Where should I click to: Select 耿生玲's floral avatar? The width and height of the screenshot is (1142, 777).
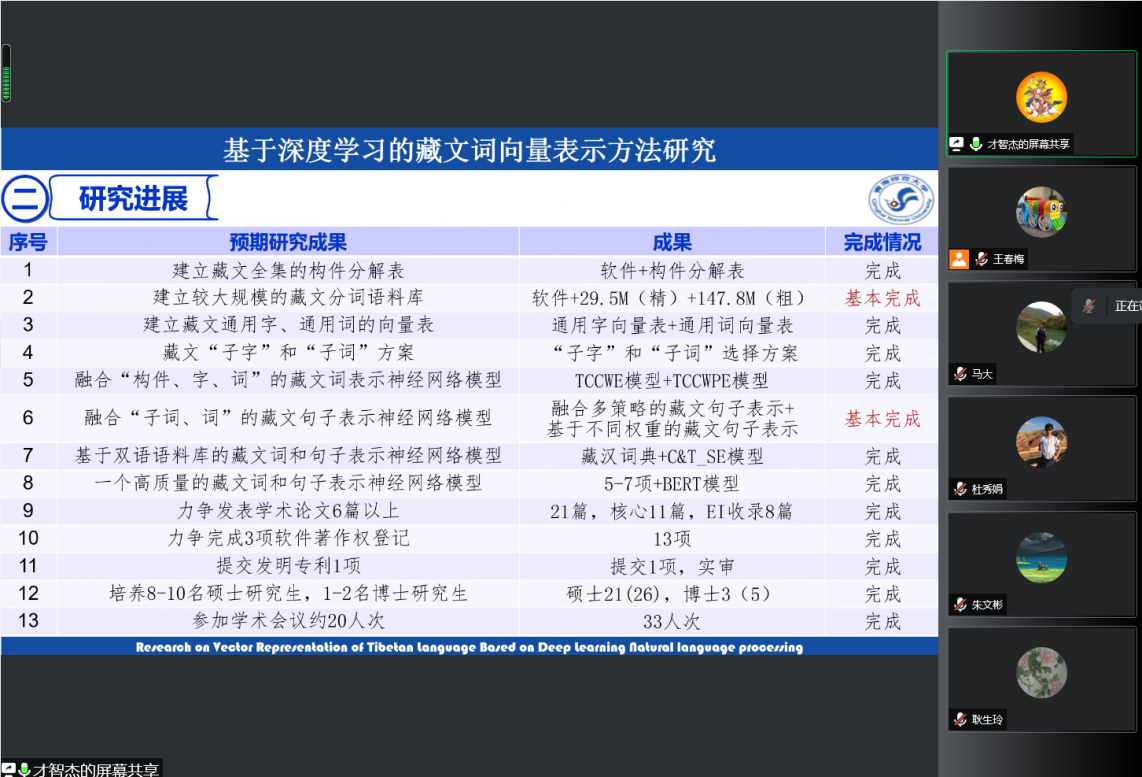(x=1041, y=672)
